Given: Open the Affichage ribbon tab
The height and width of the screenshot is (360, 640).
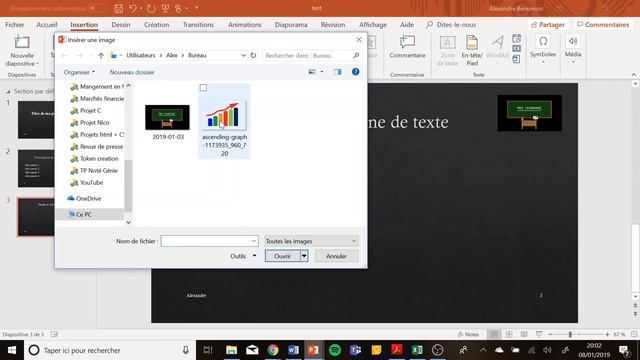Looking at the screenshot, I should click(x=373, y=25).
